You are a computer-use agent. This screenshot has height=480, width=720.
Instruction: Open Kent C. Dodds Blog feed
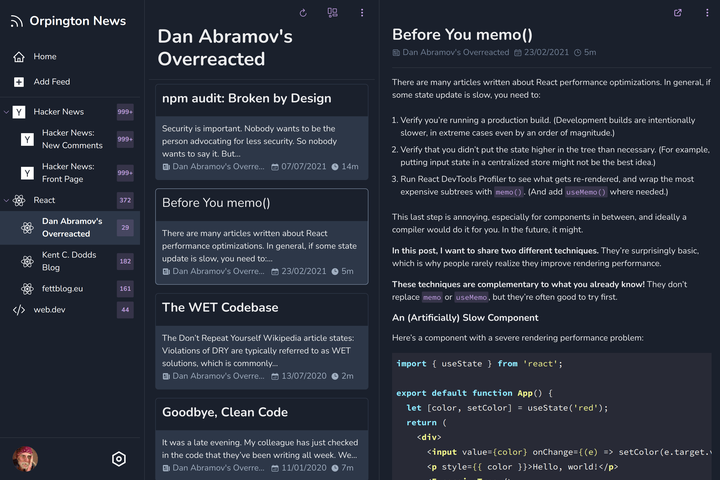[70, 261]
